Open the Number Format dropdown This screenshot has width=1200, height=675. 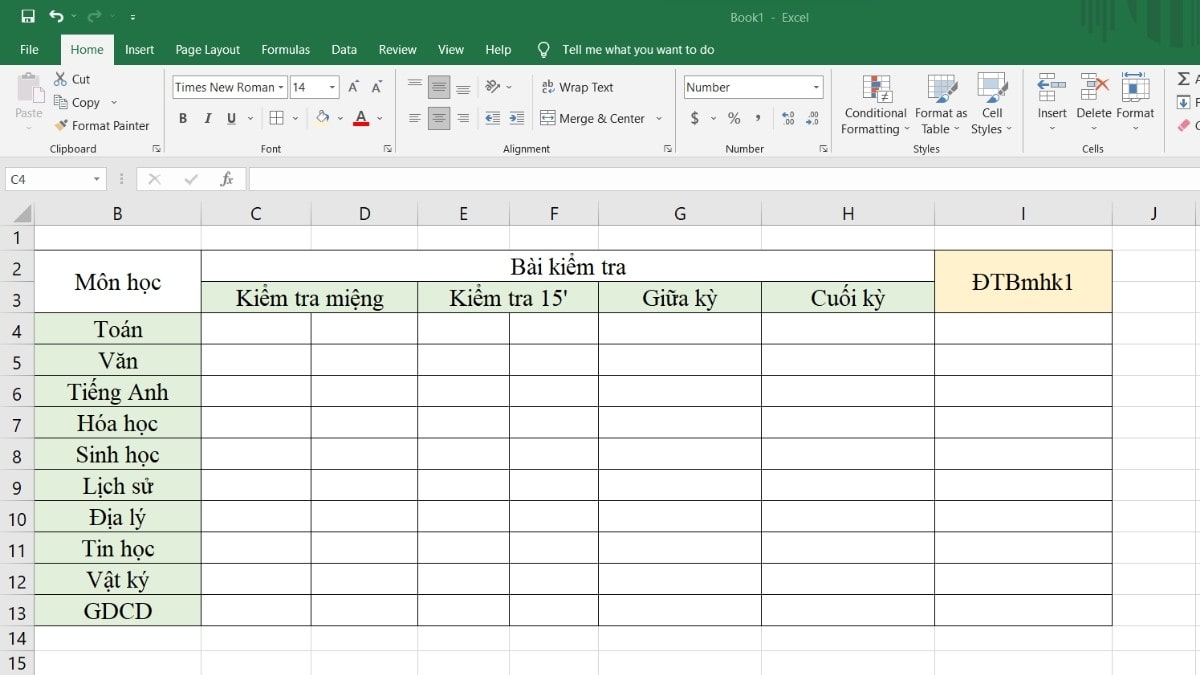(813, 87)
